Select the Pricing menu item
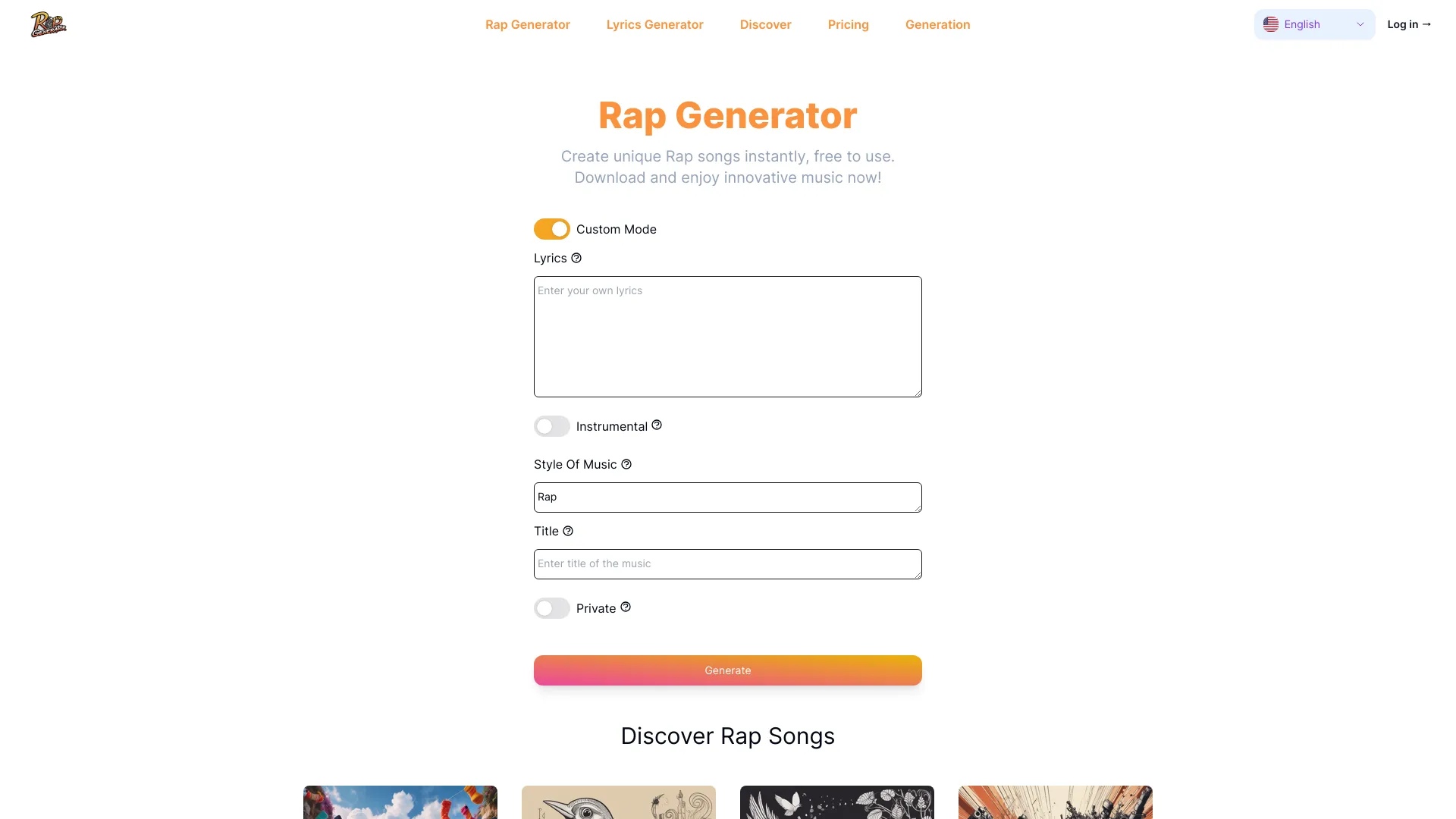Viewport: 1456px width, 819px height. tap(848, 24)
